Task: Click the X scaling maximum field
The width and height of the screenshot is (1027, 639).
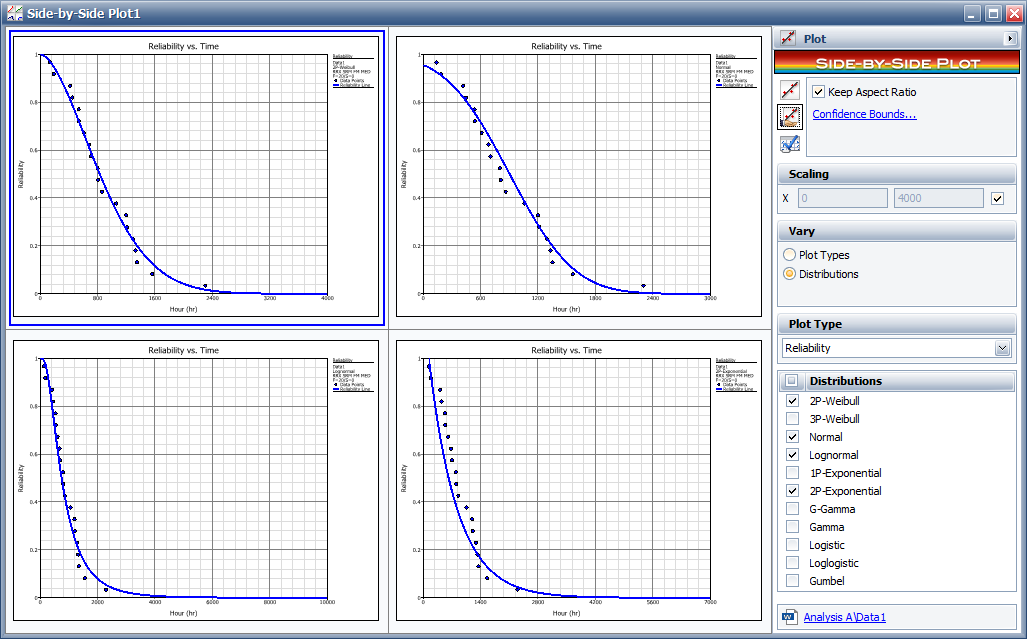Action: (x=938, y=198)
